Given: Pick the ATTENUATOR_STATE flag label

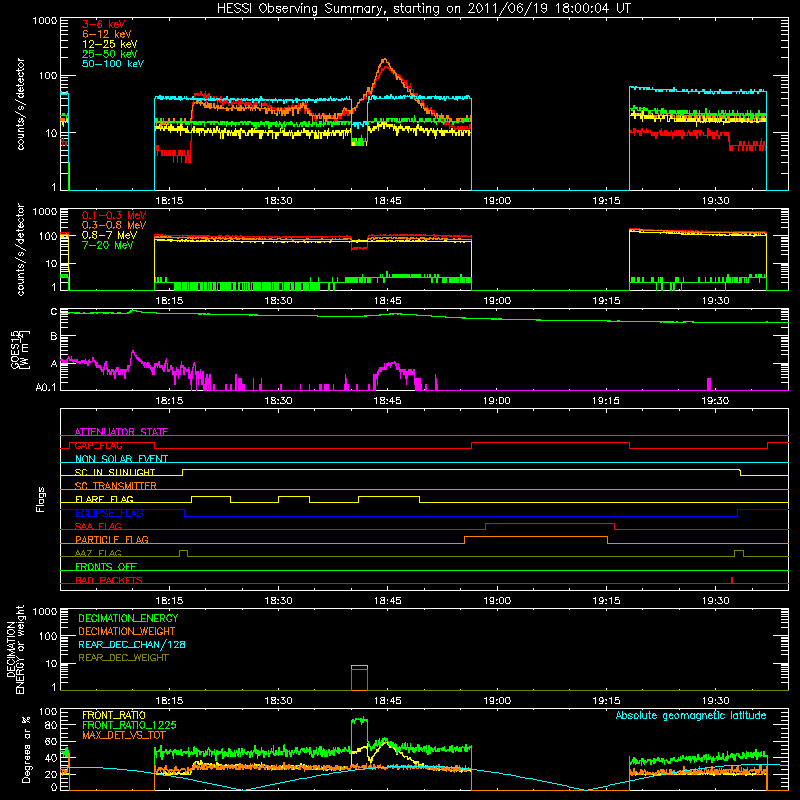Looking at the screenshot, I should tap(121, 432).
